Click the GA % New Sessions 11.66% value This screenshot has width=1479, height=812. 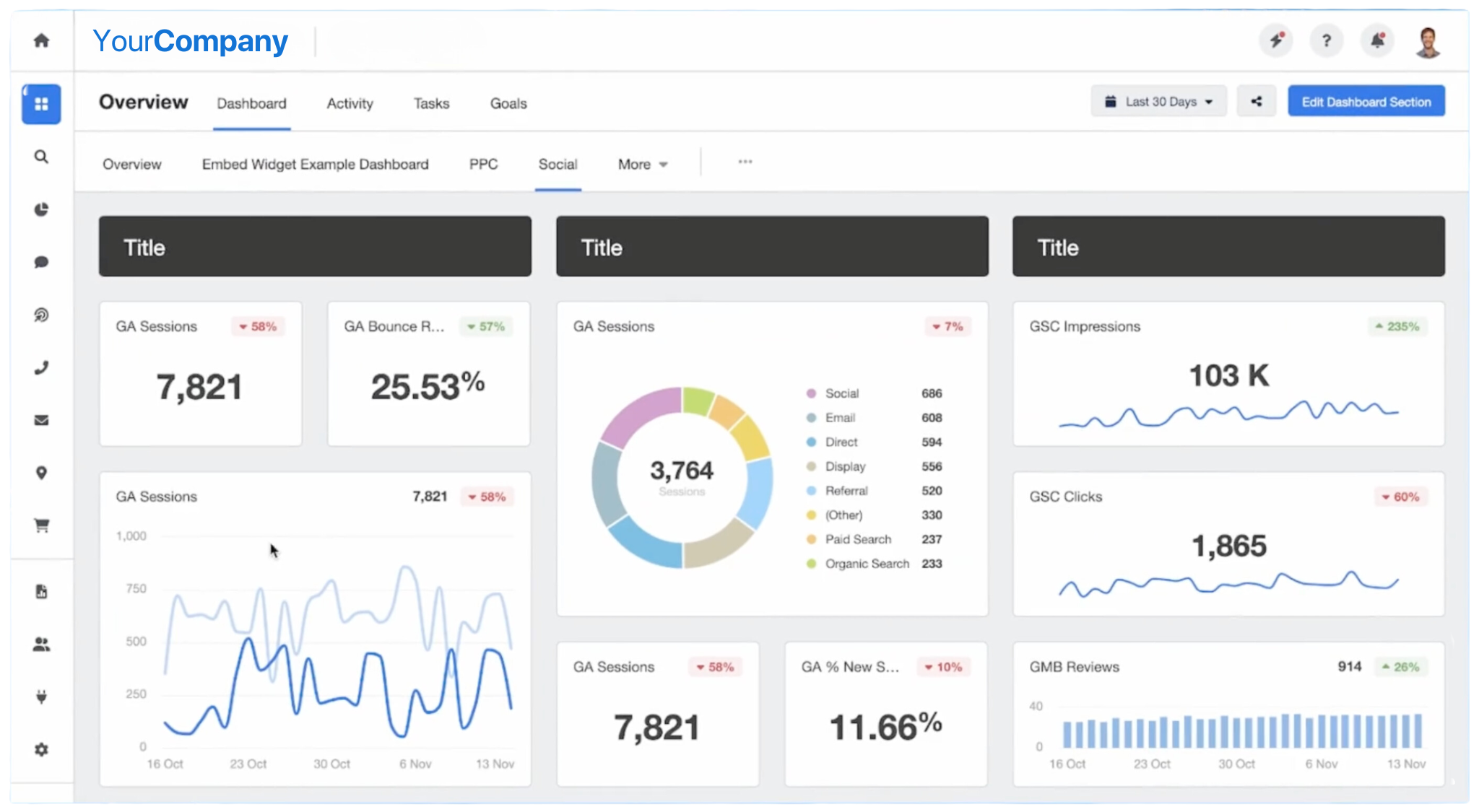885,726
